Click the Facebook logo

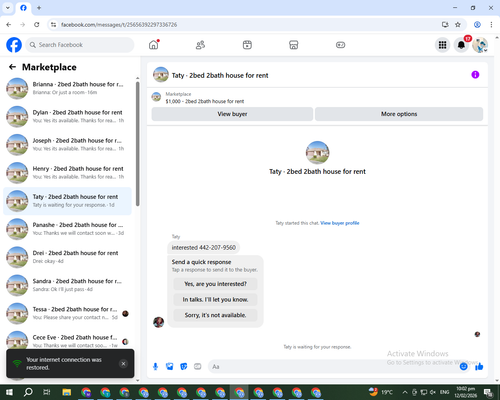14,45
